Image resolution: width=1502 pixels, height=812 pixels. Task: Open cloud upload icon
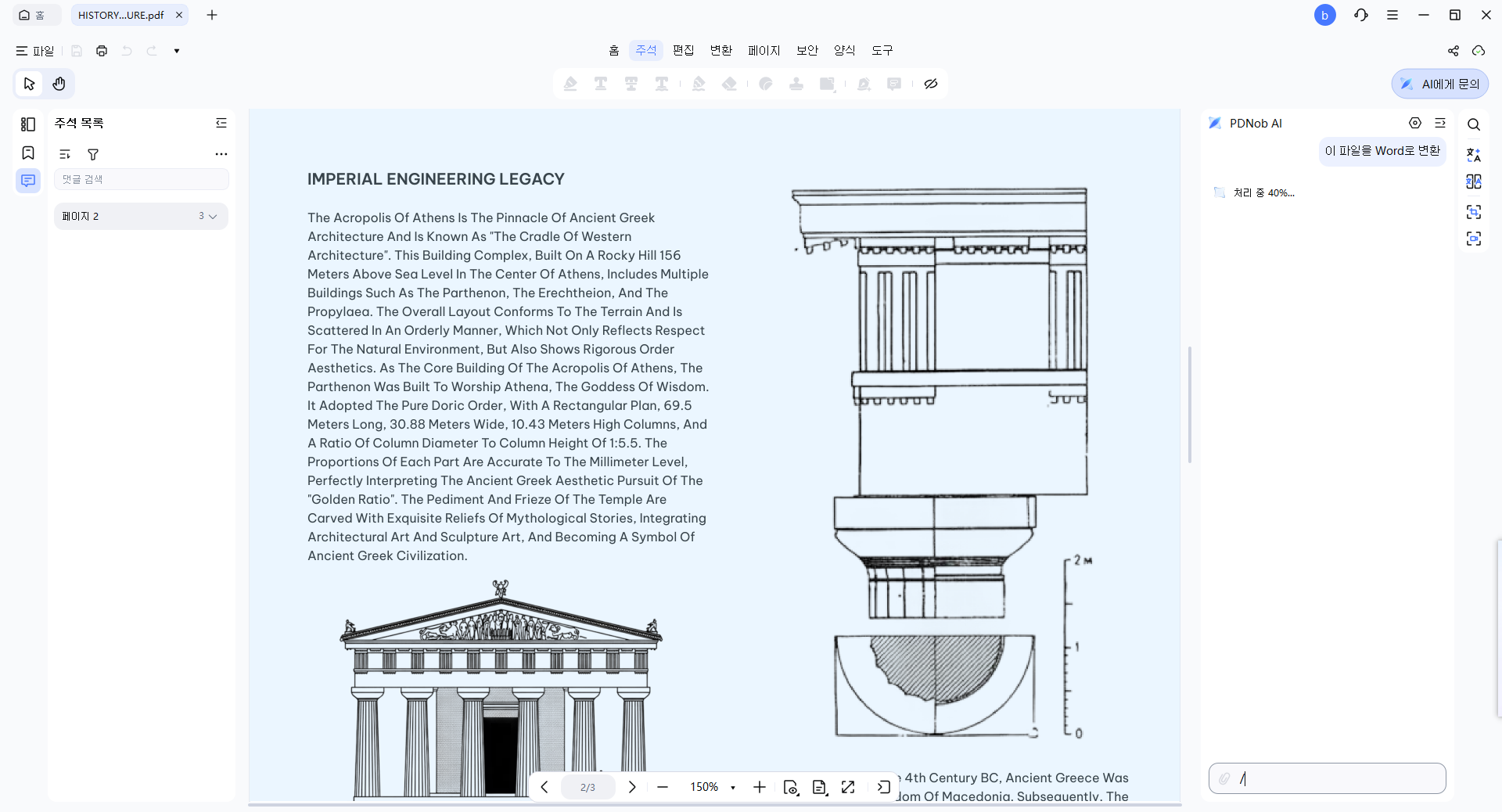click(1479, 51)
